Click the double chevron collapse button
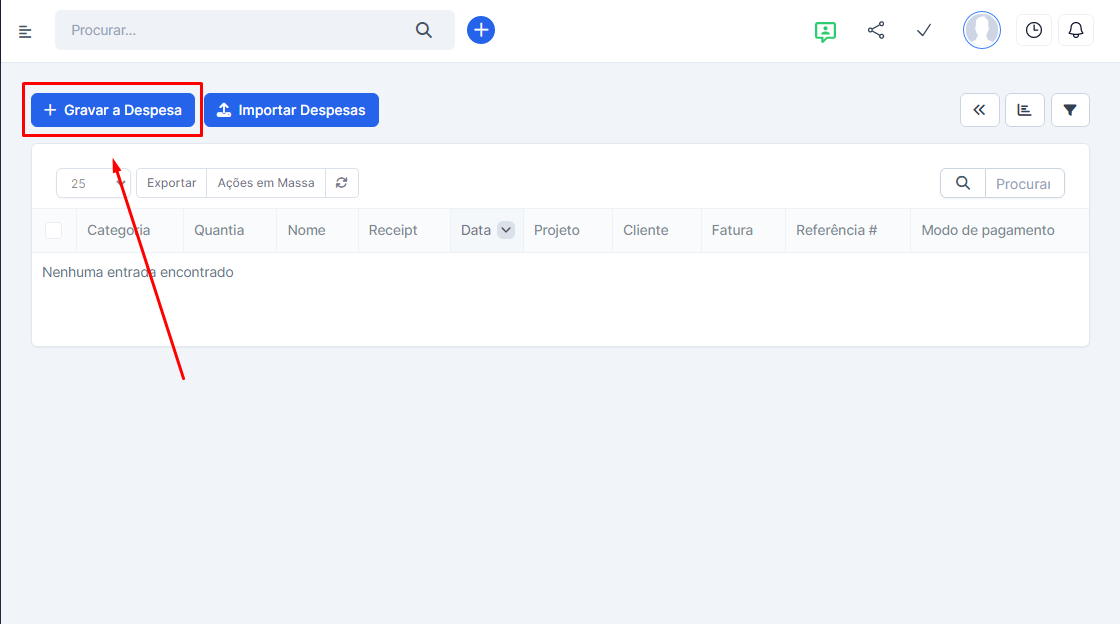The width and height of the screenshot is (1120, 624). click(x=979, y=110)
